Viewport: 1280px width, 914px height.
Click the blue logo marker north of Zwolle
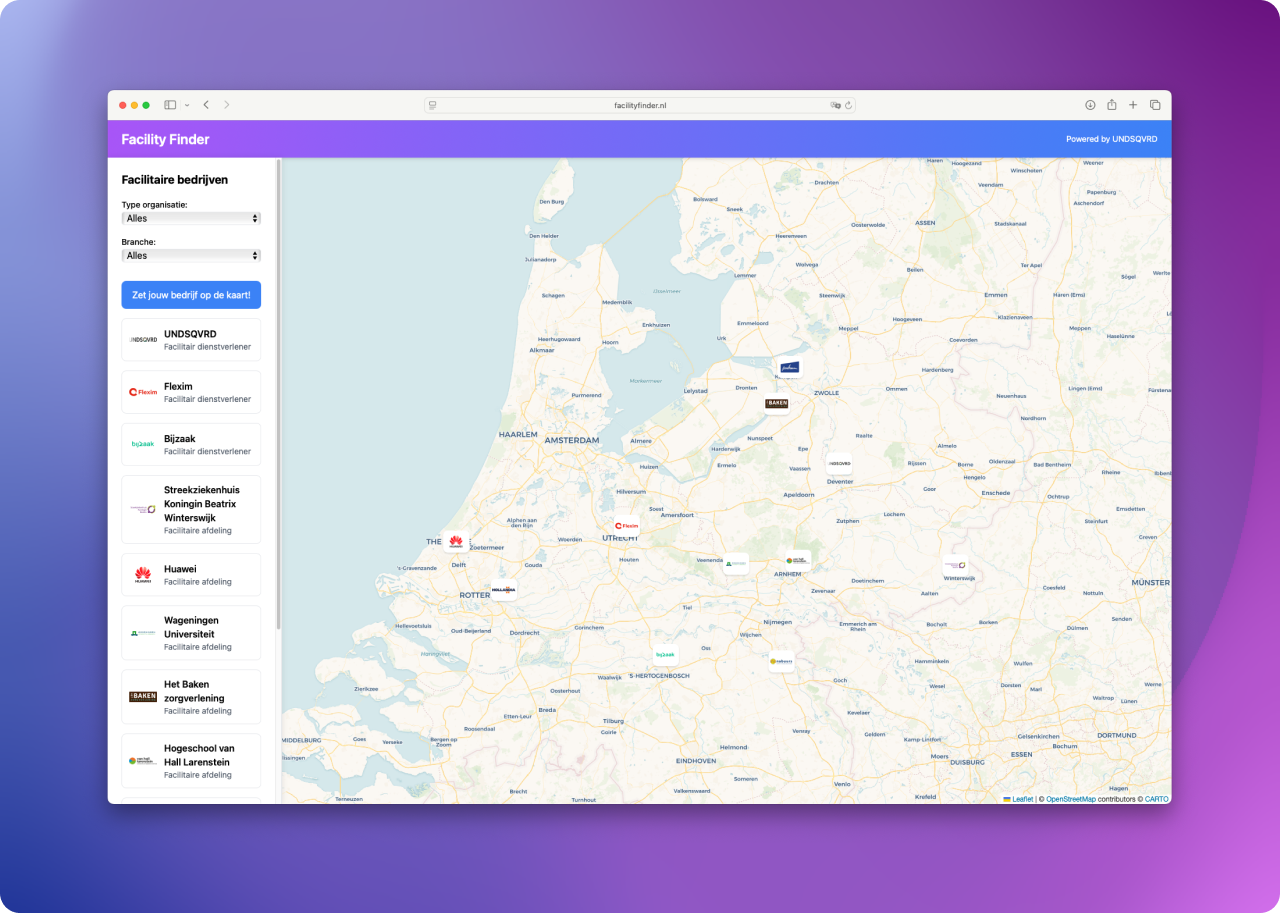790,368
